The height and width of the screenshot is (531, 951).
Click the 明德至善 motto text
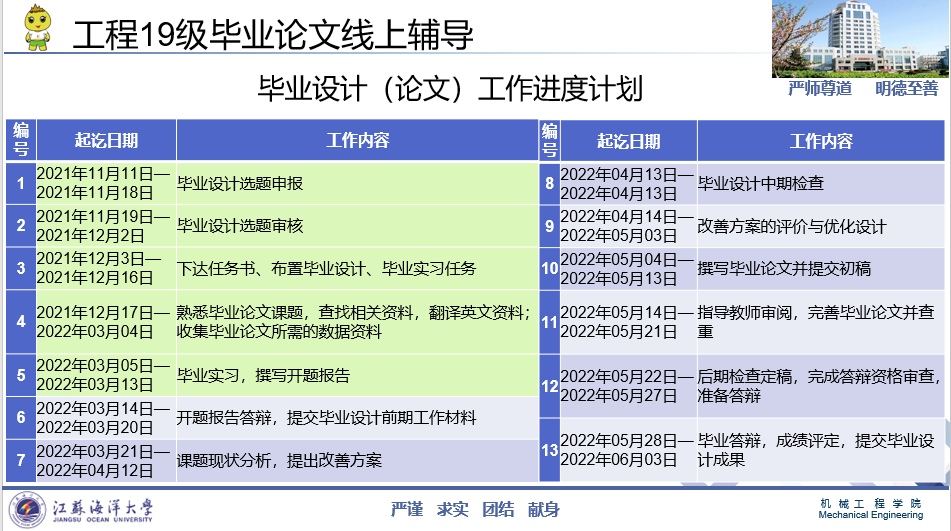pyautogui.click(x=906, y=89)
